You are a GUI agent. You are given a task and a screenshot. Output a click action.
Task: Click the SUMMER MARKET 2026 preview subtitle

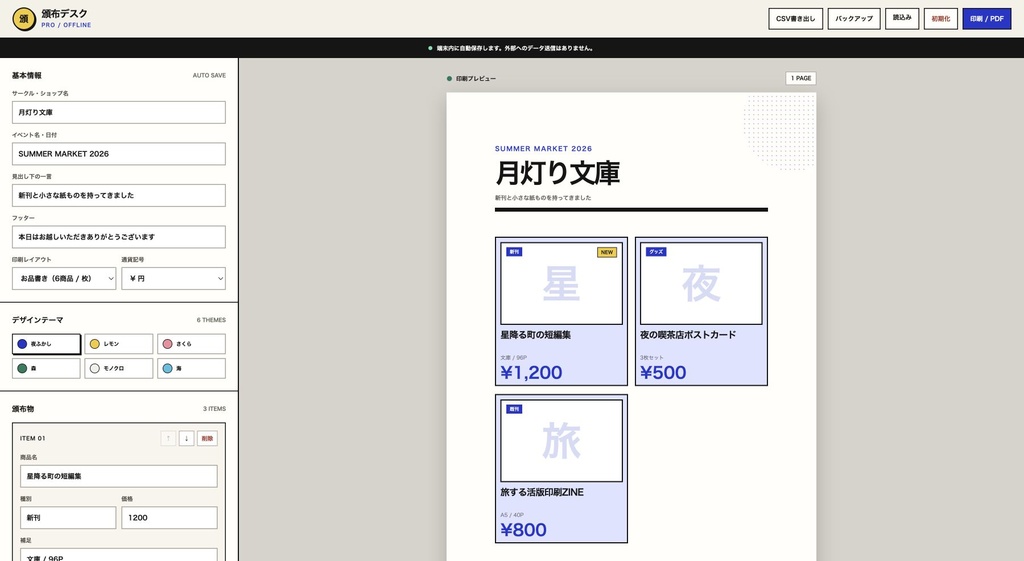click(543, 149)
